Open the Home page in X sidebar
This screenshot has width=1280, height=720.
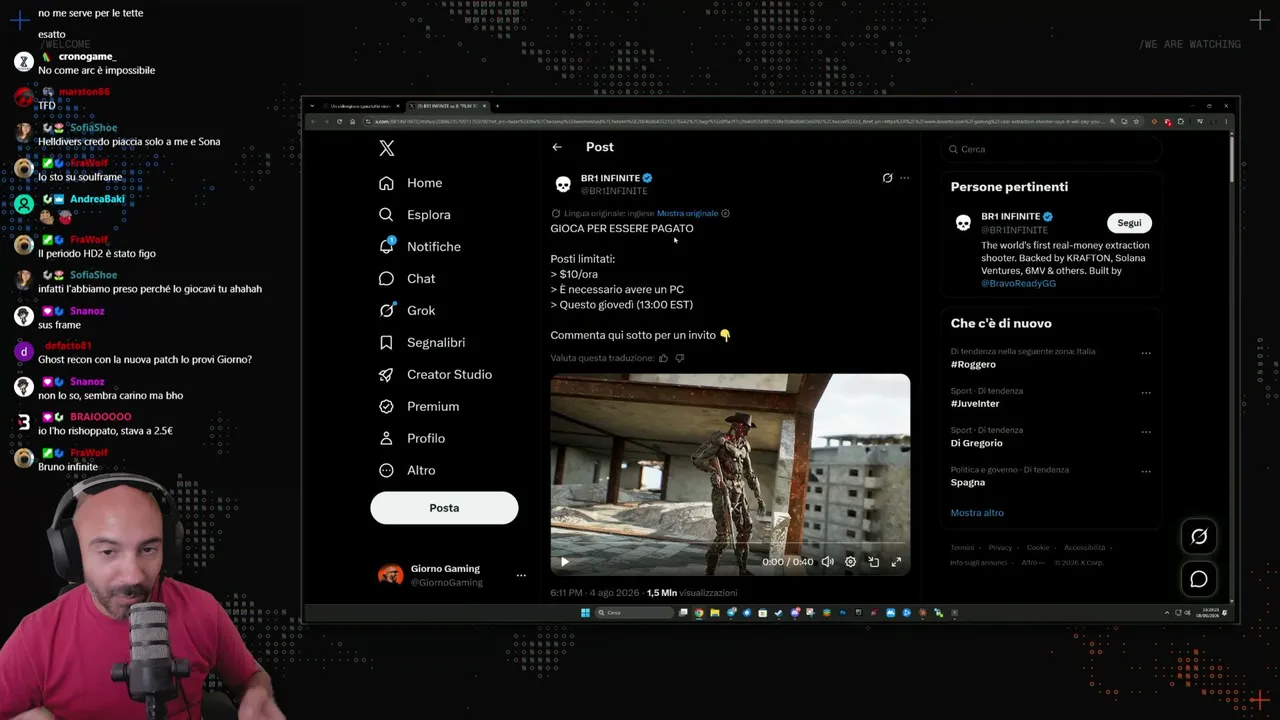(x=411, y=183)
